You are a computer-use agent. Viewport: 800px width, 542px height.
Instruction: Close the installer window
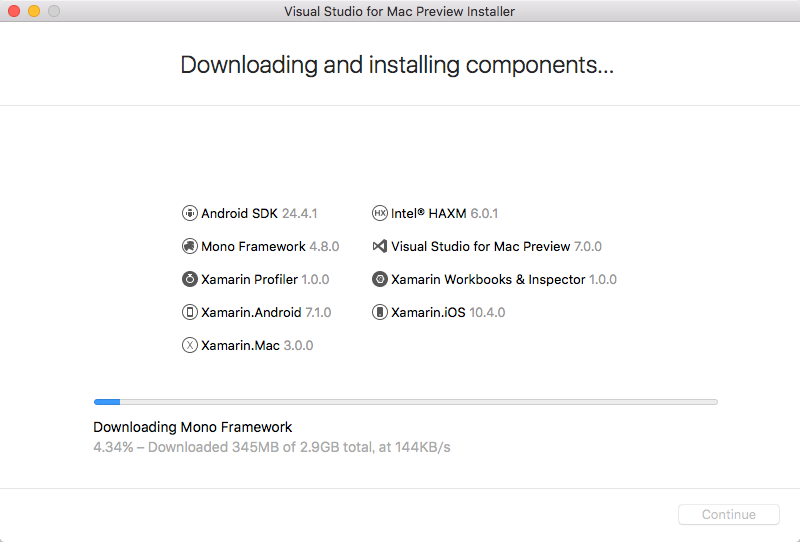[14, 11]
